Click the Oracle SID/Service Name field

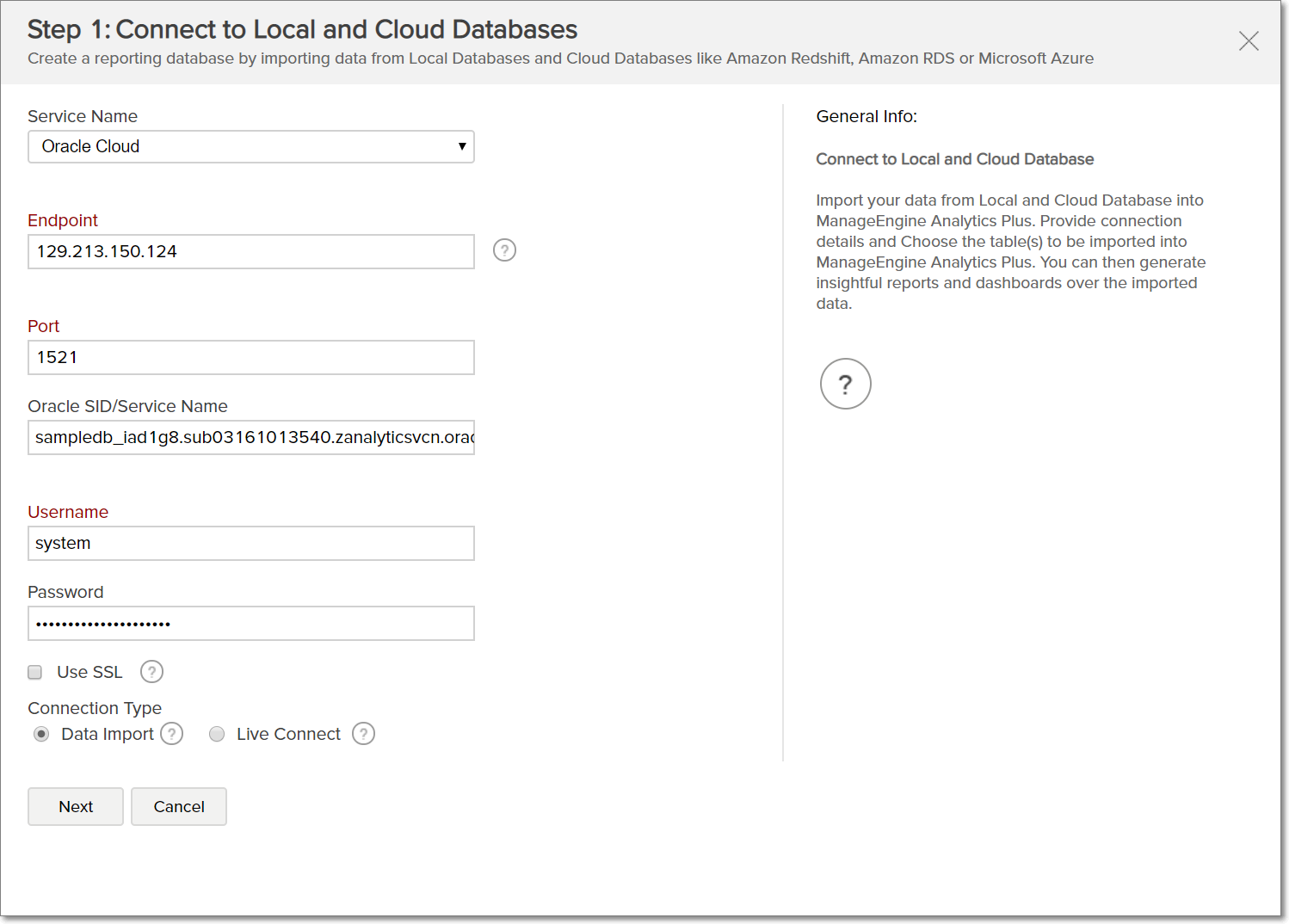point(250,437)
